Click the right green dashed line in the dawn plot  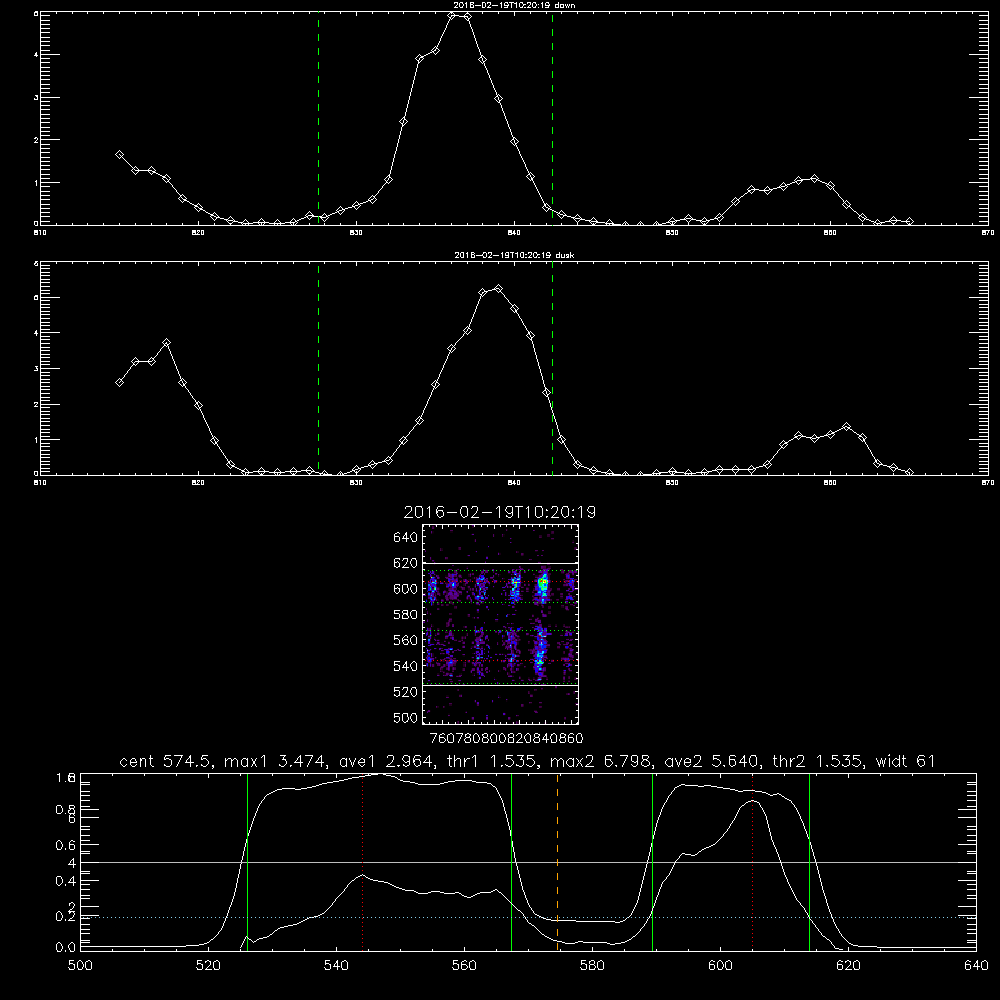point(552,118)
